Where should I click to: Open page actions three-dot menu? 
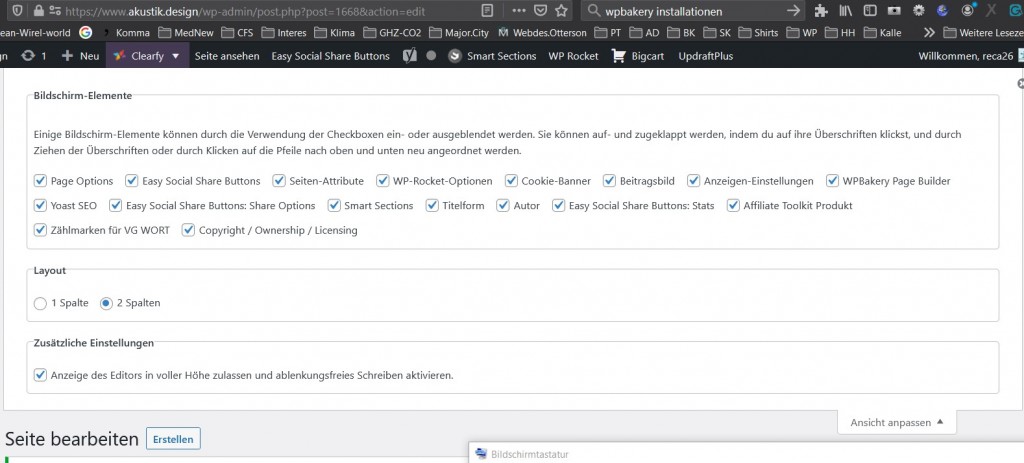pyautogui.click(x=519, y=10)
